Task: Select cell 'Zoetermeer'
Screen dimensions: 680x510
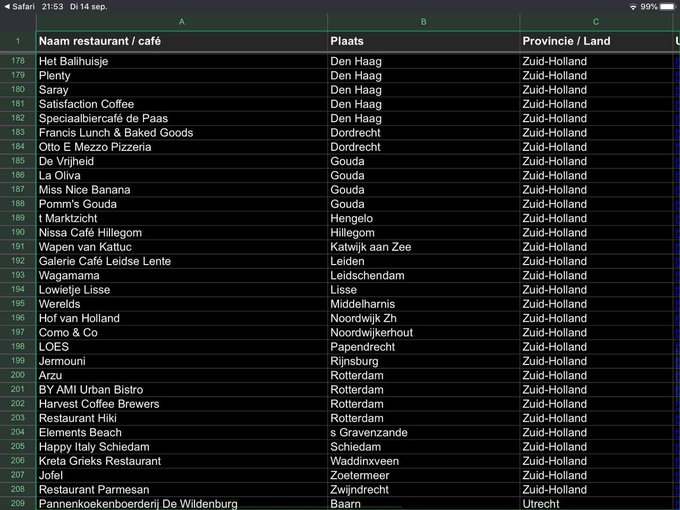Action: click(x=423, y=475)
